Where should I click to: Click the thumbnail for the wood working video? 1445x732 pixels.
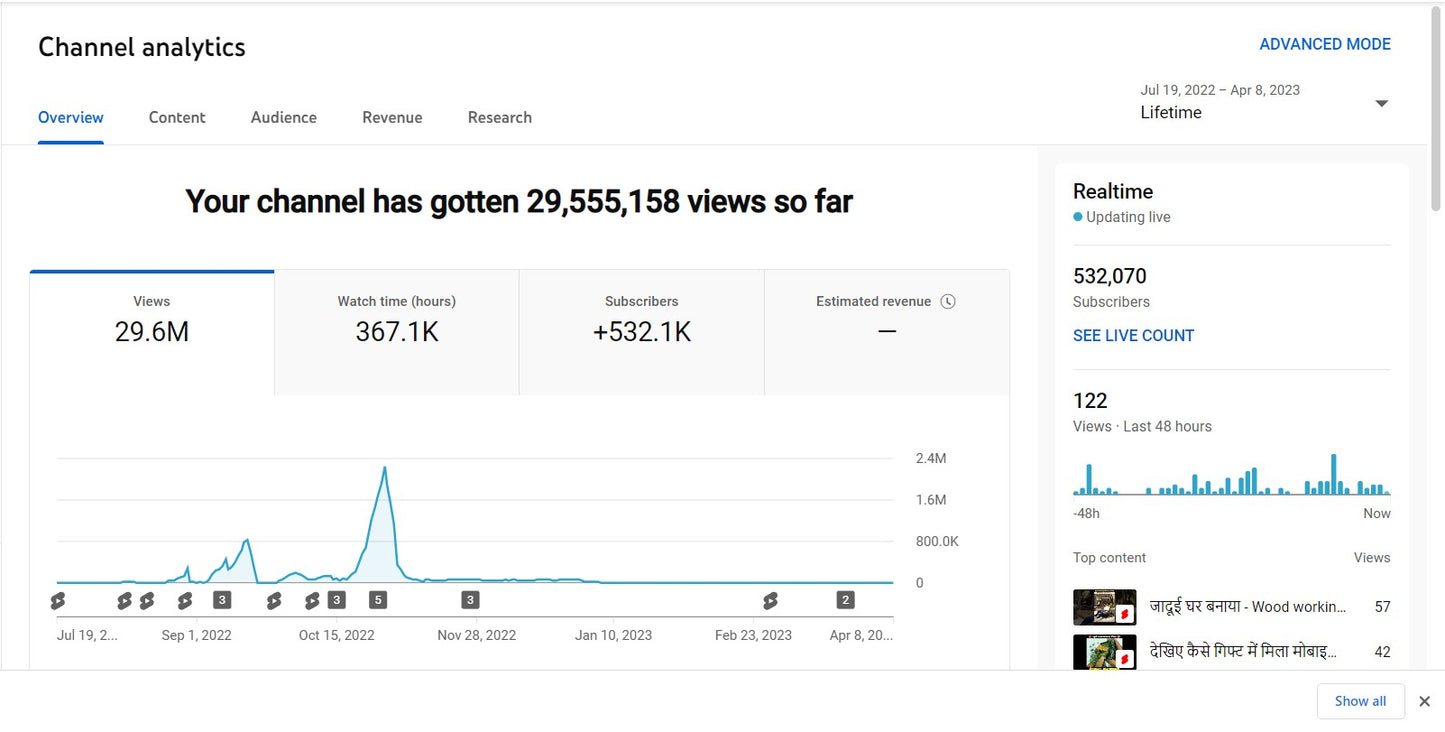(x=1104, y=606)
